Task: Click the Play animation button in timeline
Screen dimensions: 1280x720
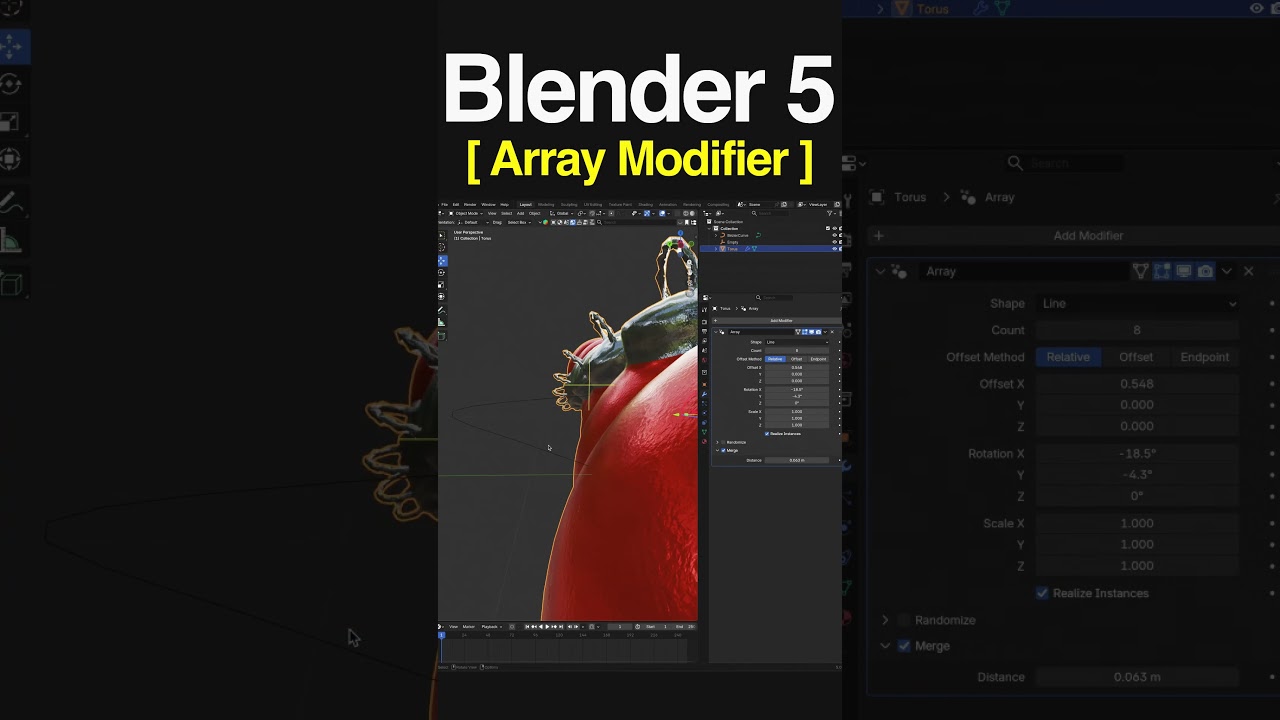Action: pyautogui.click(x=547, y=627)
